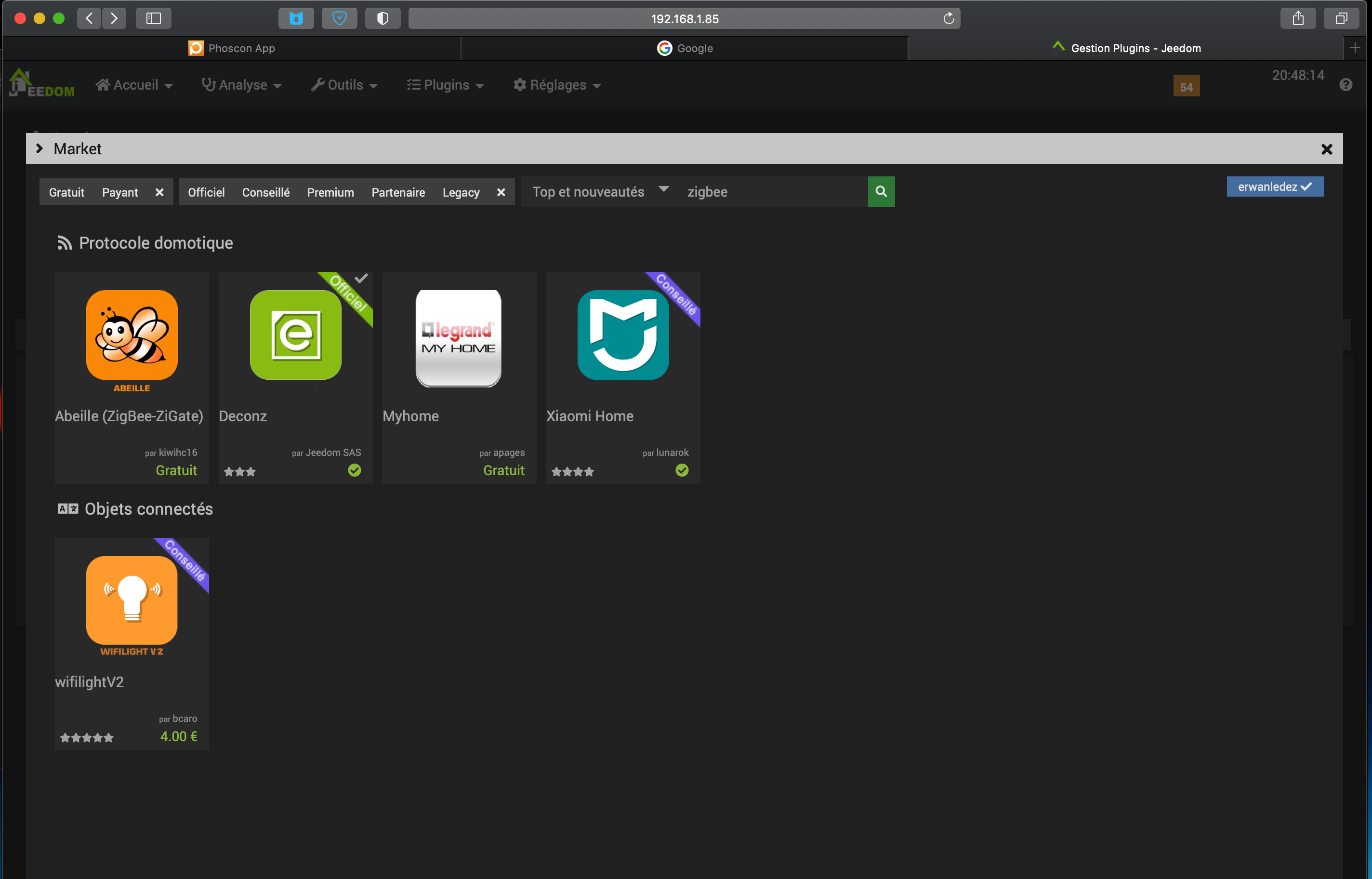Toggle the Officiel certification filter
Viewport: 1372px width, 879px height.
[x=206, y=192]
